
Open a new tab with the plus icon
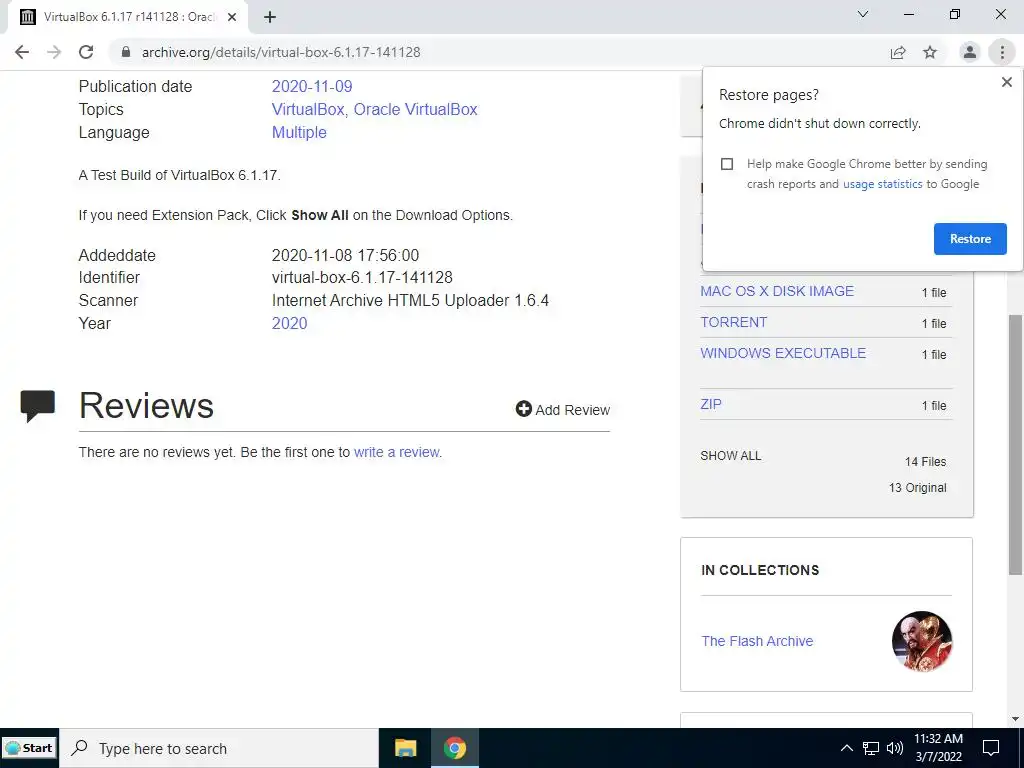point(270,17)
